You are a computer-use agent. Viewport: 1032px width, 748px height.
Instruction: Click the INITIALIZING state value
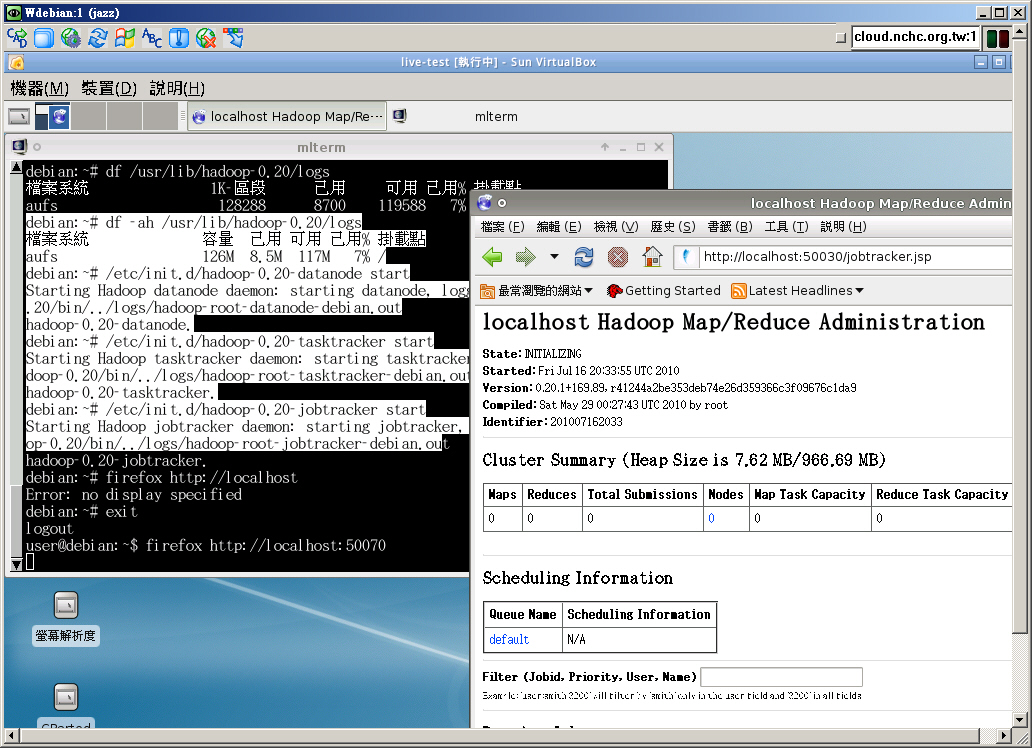point(553,354)
